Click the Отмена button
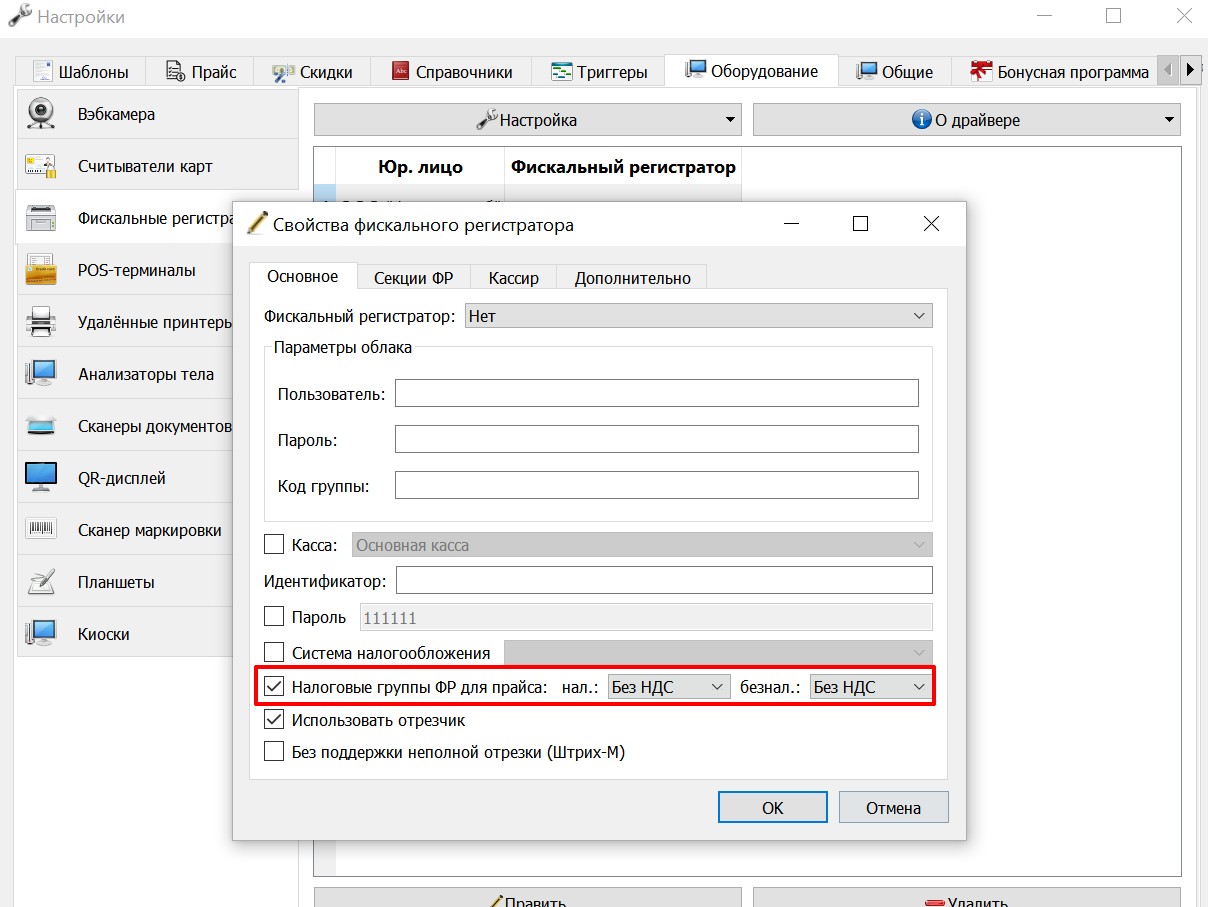Screen dimensions: 1208x907 point(894,808)
